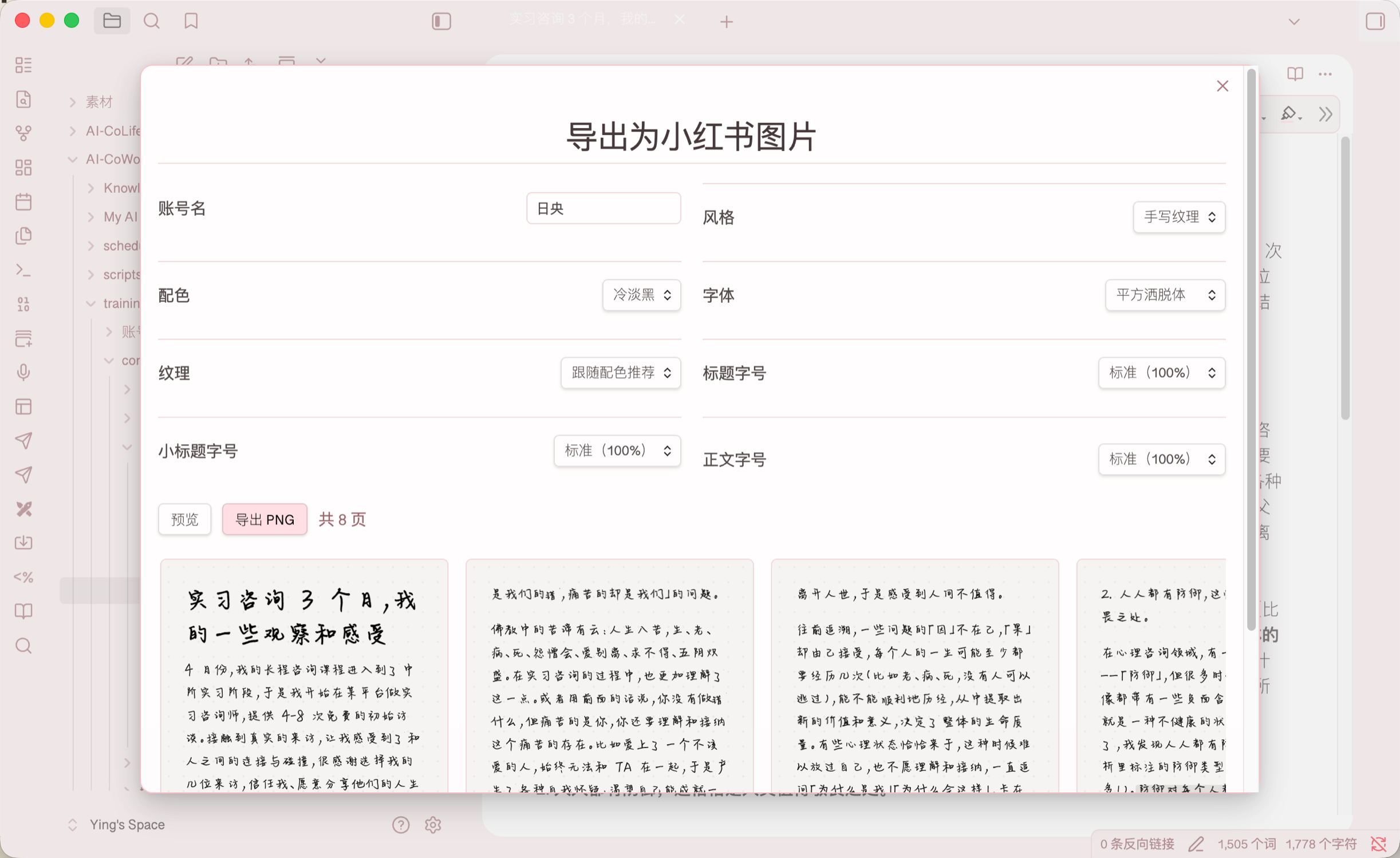Screen dimensions: 1400x858
Task: Click the account name field containing 日央
Action: click(x=604, y=208)
